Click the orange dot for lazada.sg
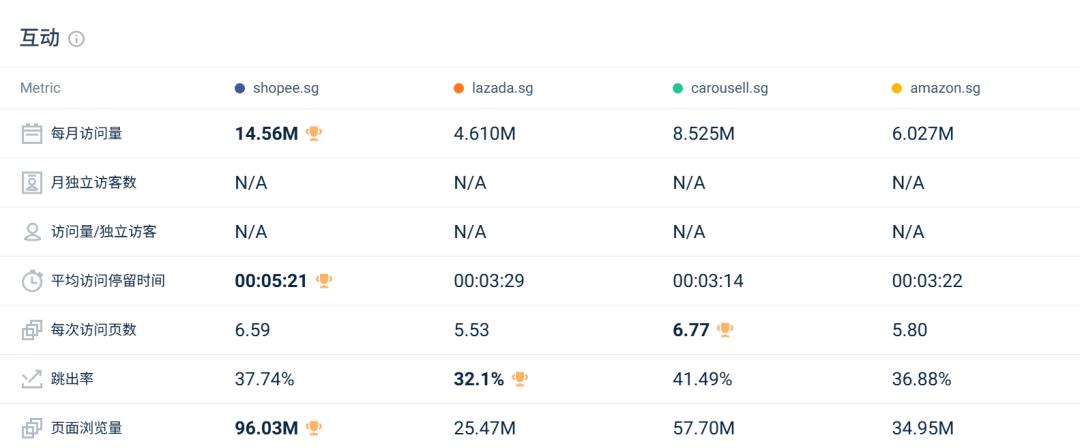1080x448 pixels. click(x=459, y=88)
